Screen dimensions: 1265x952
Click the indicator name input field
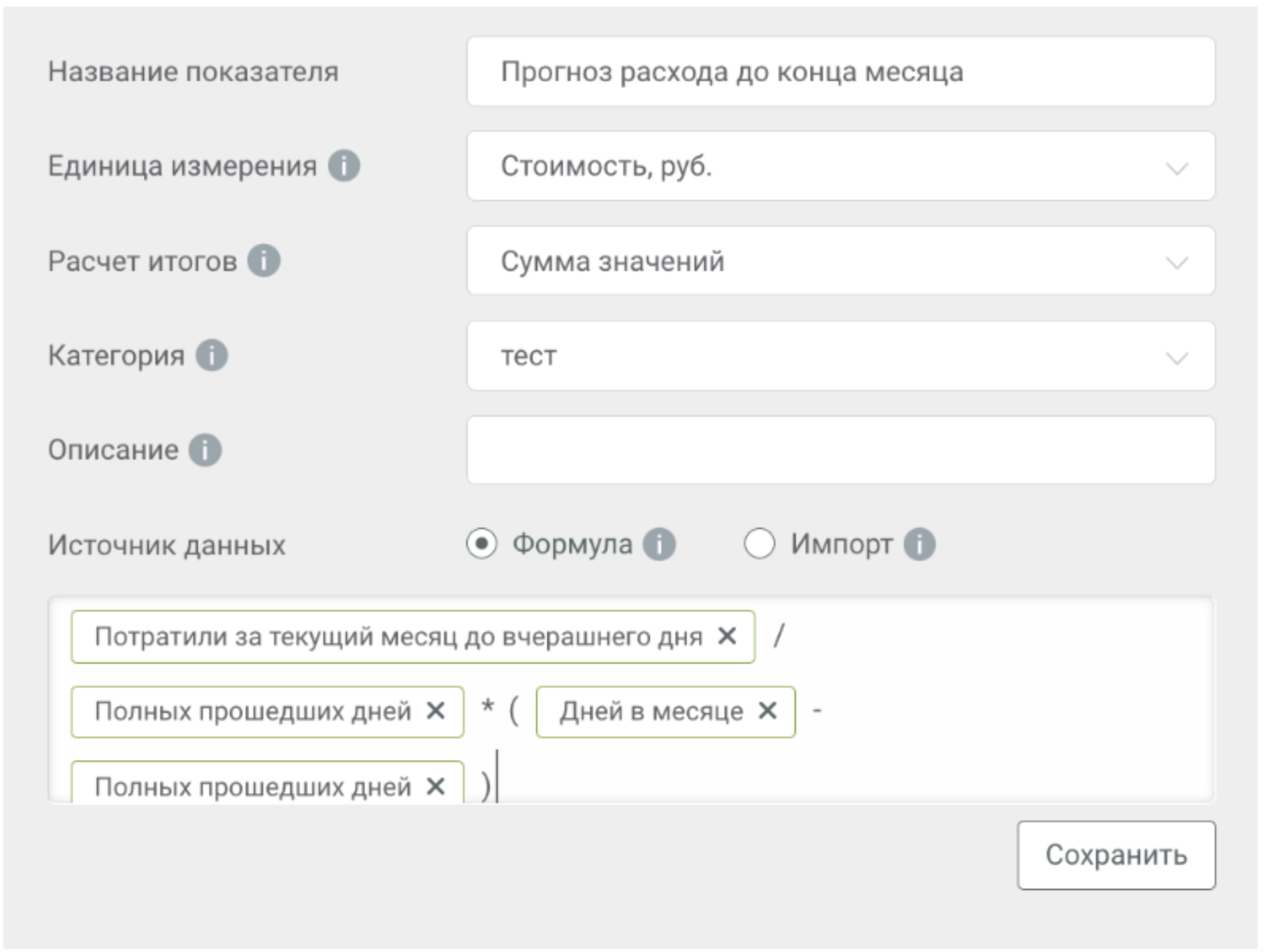(x=840, y=72)
